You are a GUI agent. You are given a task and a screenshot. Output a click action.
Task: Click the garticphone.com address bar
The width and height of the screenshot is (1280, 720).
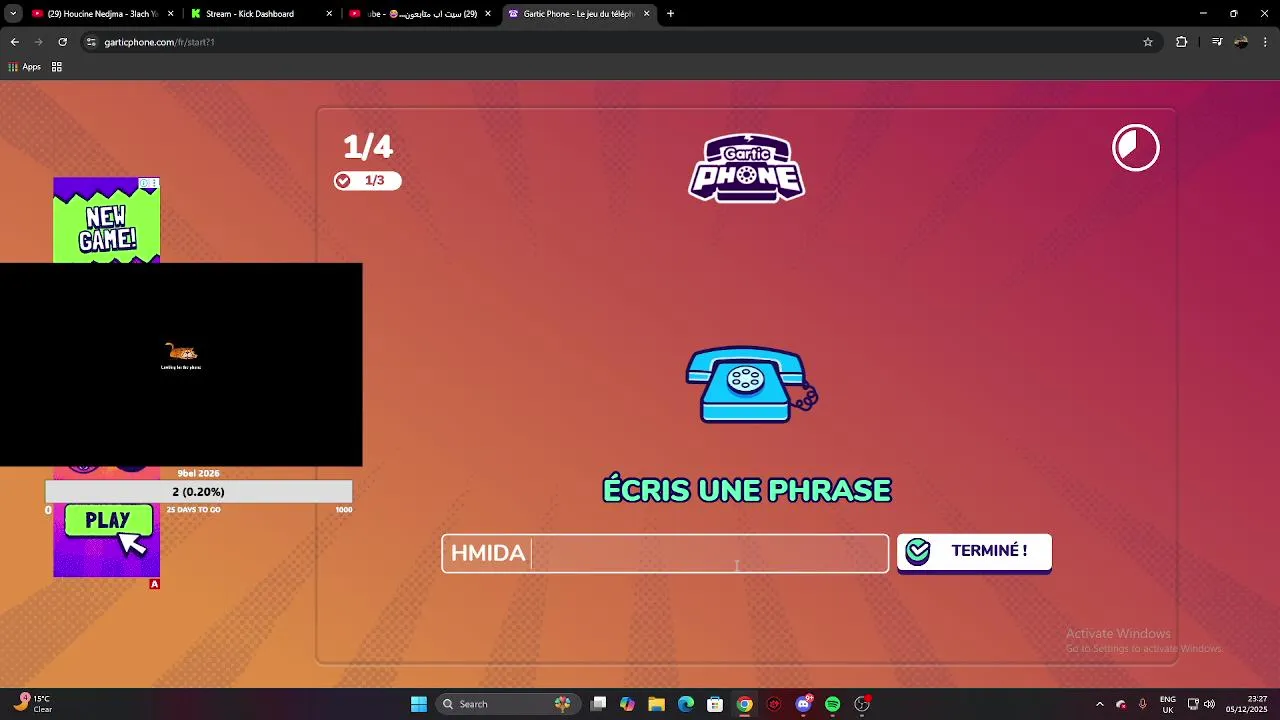pos(620,42)
